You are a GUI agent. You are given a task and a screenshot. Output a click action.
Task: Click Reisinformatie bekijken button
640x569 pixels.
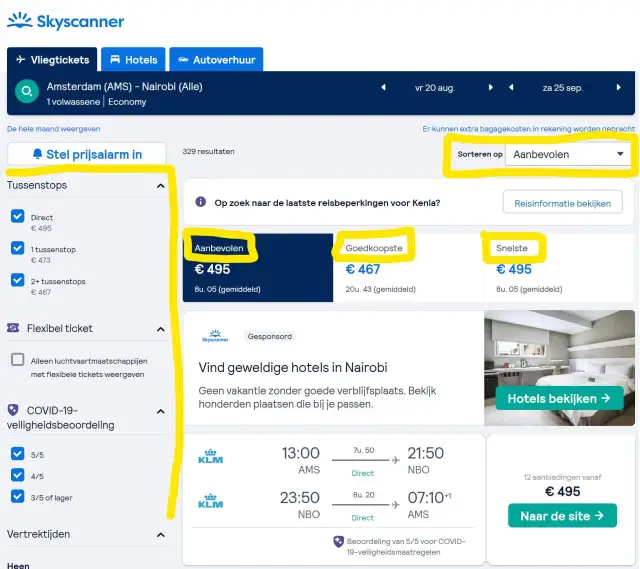(562, 203)
